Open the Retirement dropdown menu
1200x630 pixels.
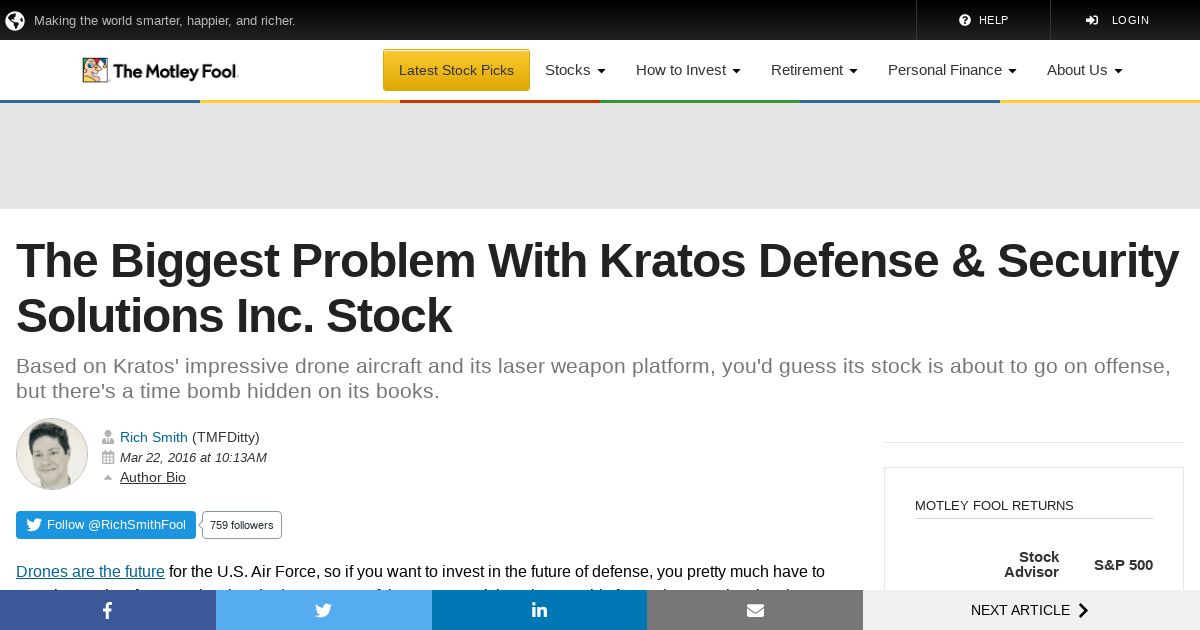click(814, 70)
